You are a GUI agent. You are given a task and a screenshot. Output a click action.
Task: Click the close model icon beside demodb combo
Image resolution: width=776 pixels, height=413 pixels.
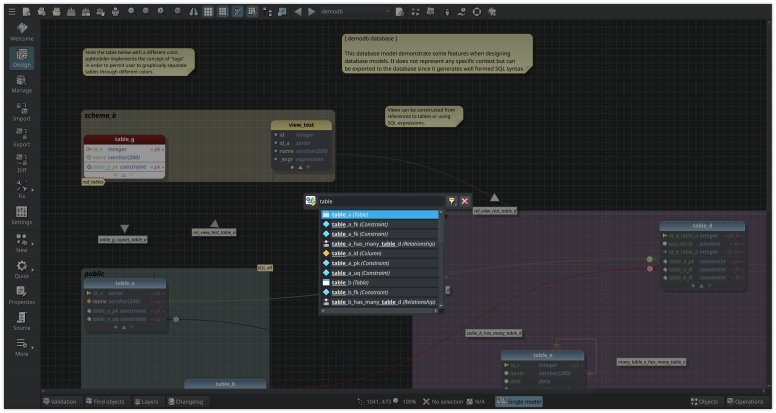coord(400,11)
